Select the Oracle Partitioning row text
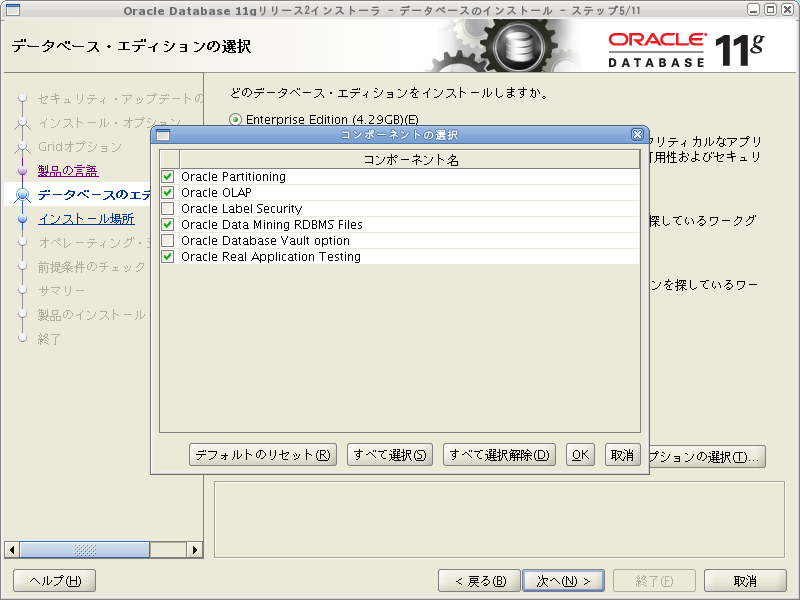The image size is (800, 600). click(233, 177)
